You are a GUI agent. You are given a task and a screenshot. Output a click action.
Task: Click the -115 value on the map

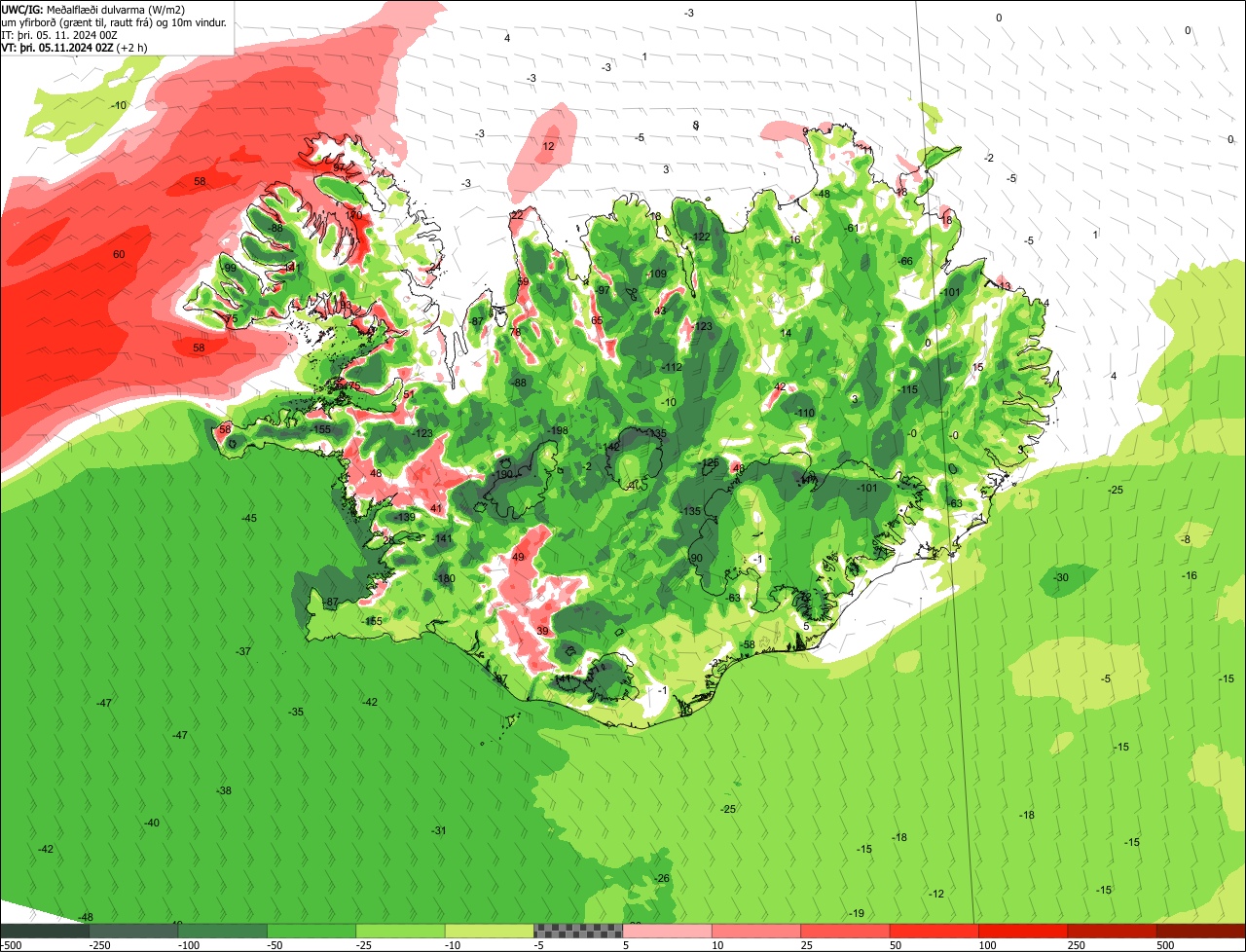(908, 390)
